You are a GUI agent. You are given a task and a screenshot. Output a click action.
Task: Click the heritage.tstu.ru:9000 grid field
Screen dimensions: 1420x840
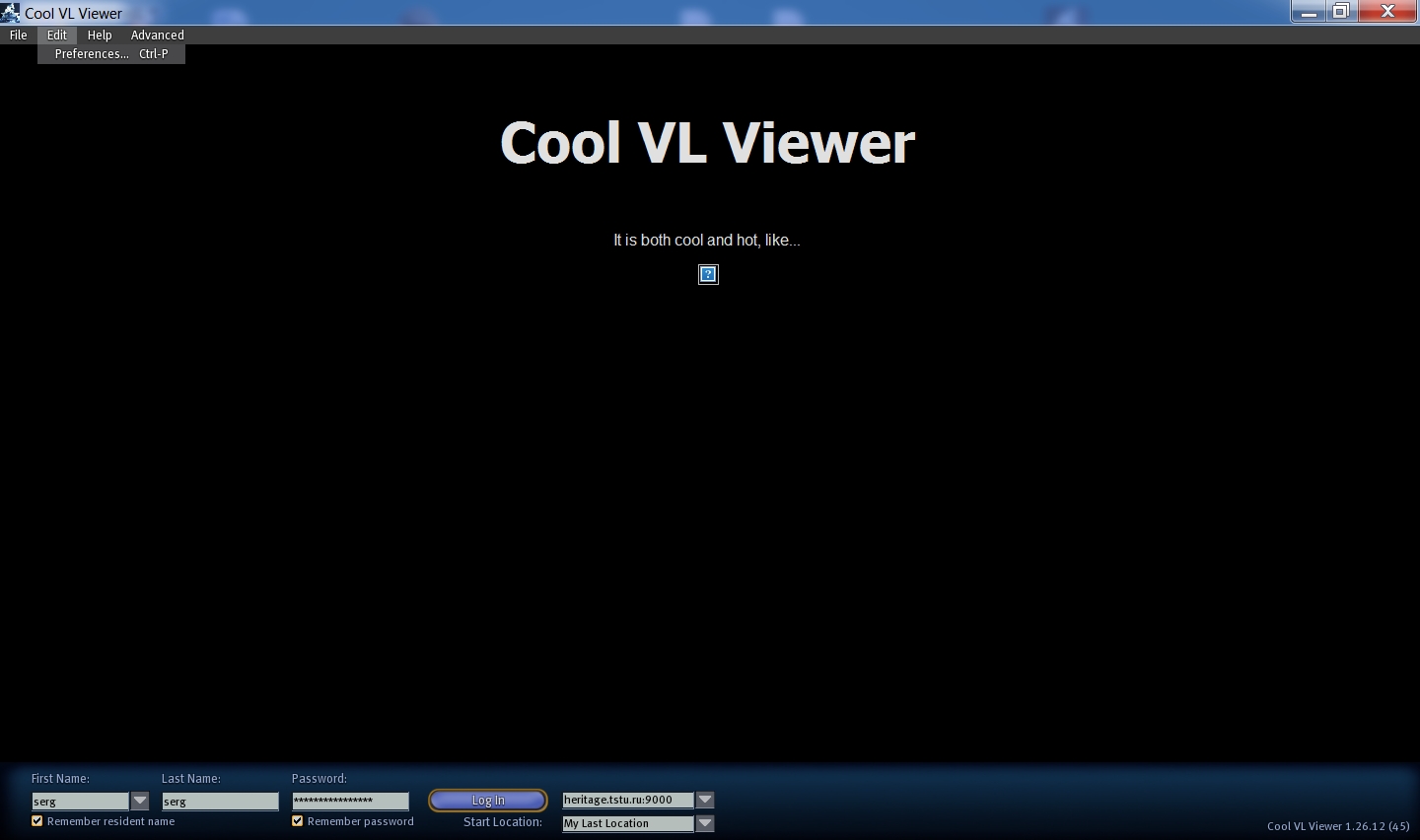[628, 800]
